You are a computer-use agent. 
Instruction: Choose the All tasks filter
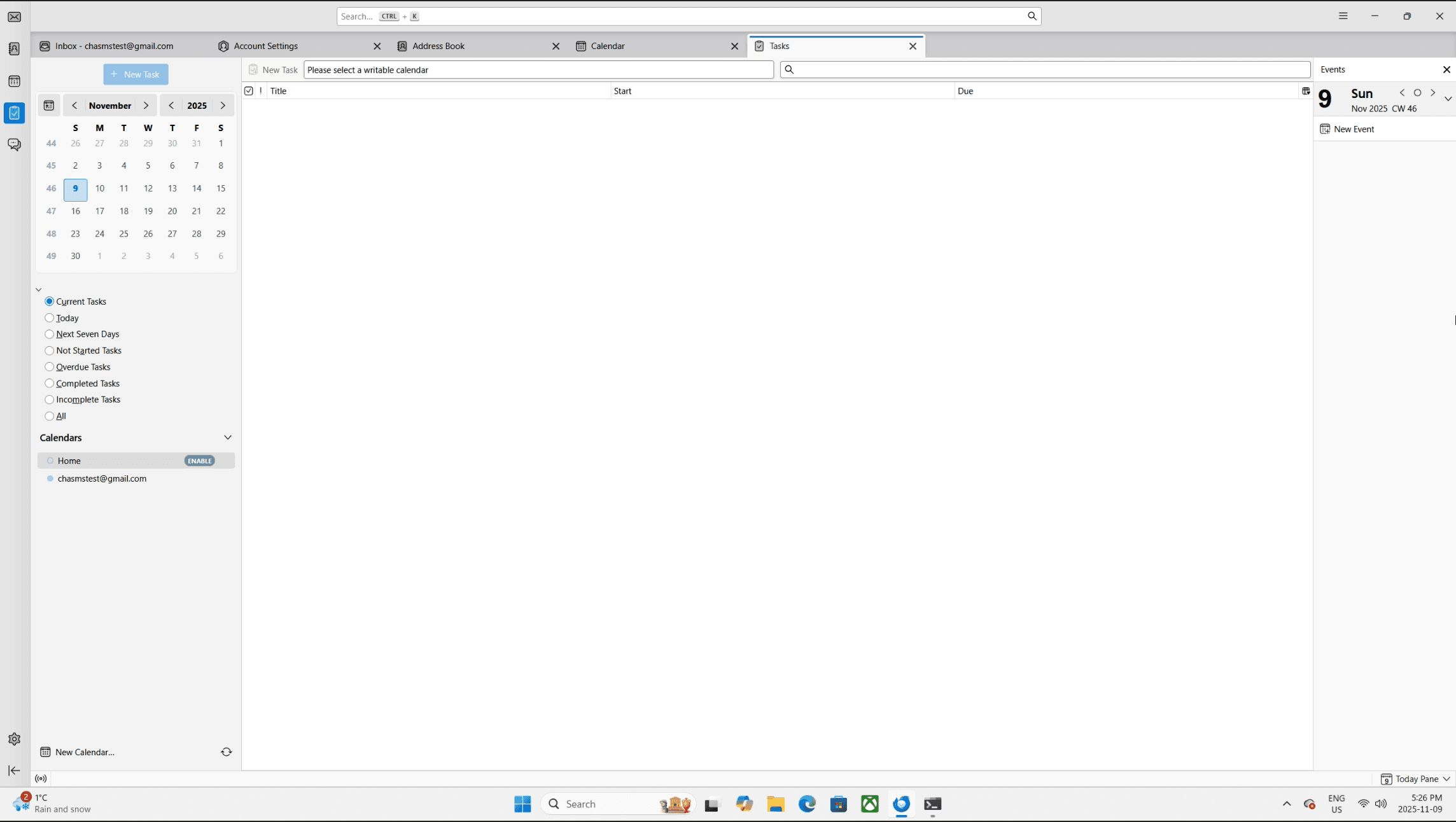pos(50,416)
